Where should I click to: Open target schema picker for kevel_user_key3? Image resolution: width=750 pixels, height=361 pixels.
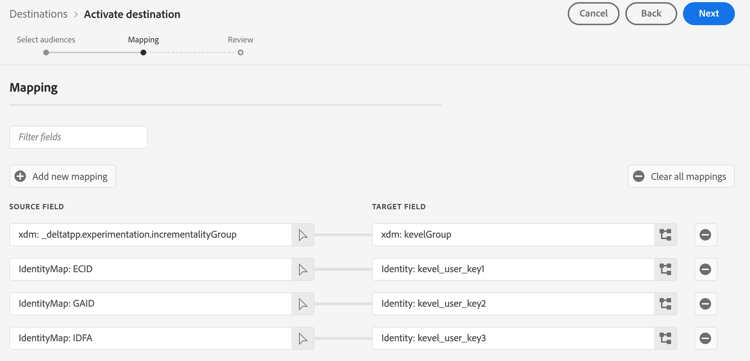[x=665, y=339]
